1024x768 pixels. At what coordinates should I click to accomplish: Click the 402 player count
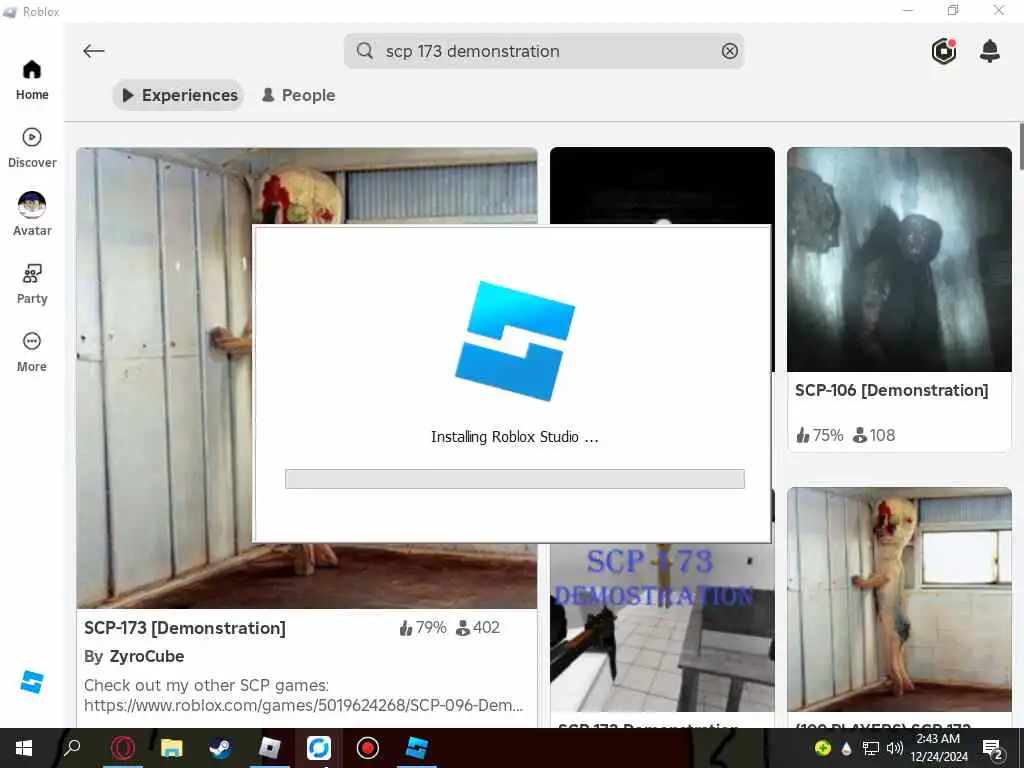478,628
